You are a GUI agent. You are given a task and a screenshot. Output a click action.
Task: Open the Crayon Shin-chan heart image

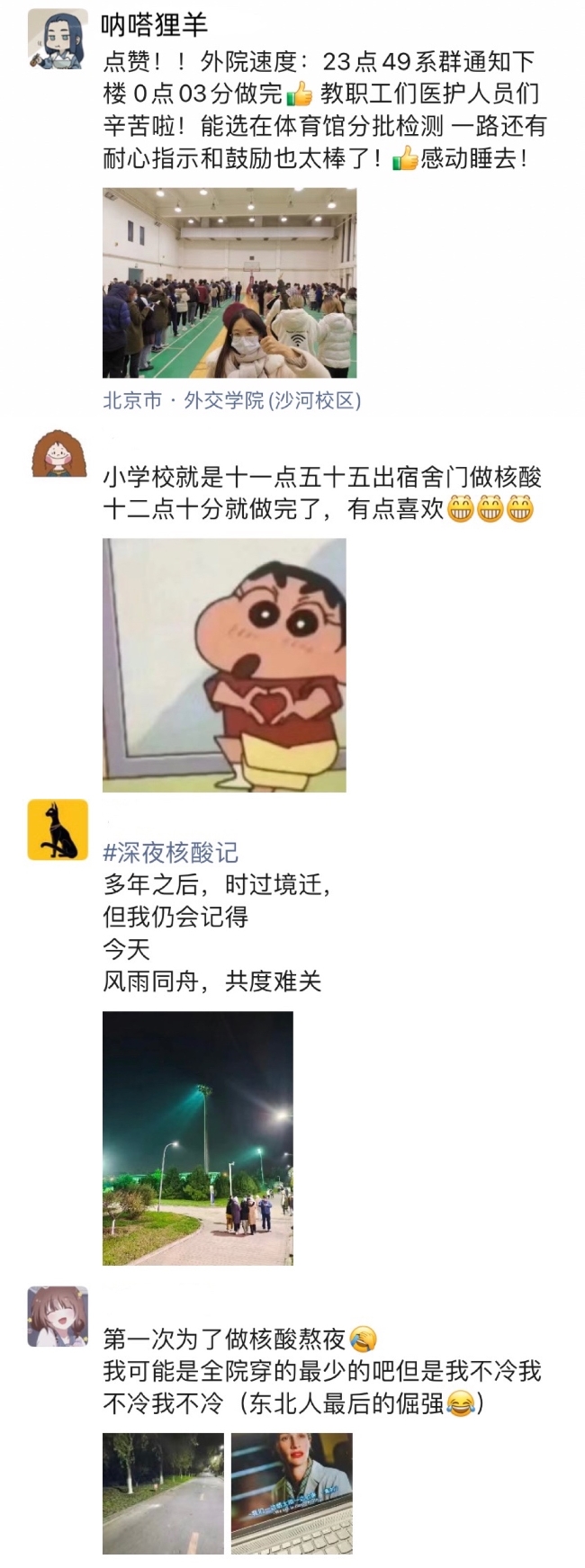224,665
